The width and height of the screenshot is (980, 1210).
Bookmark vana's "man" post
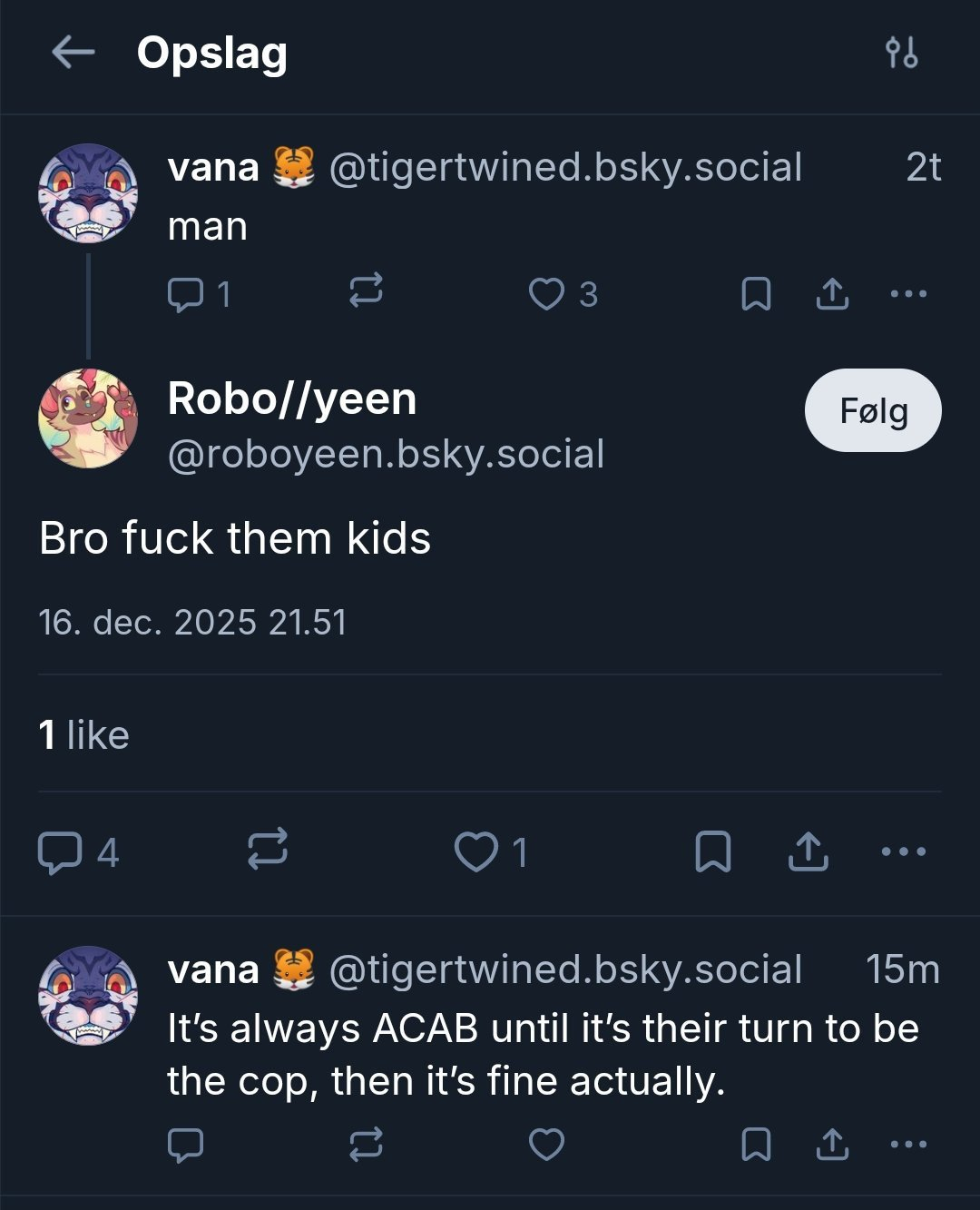[756, 294]
